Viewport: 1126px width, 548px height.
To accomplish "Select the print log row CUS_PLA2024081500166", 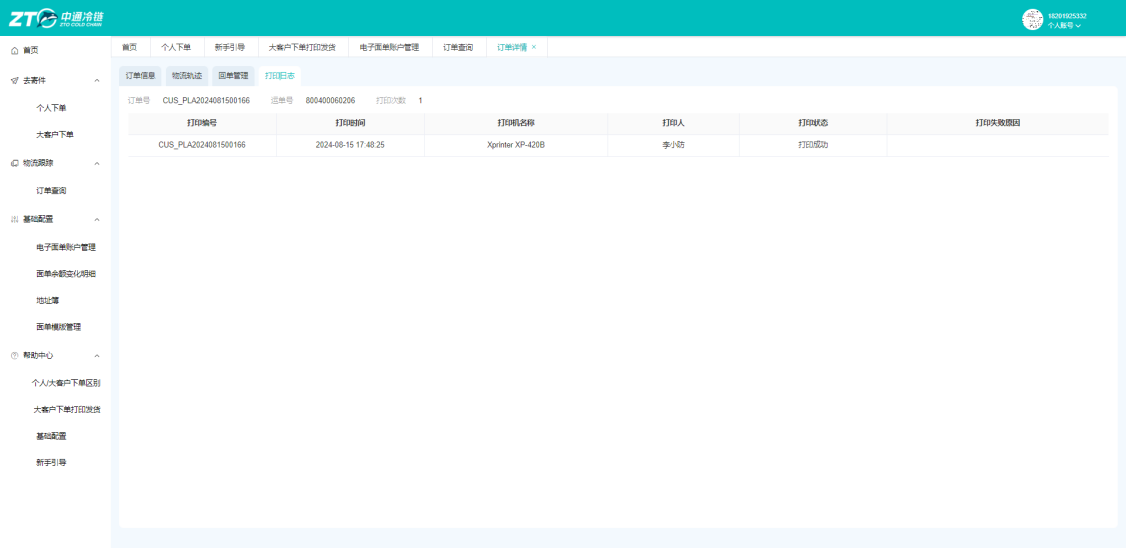I will pos(618,145).
